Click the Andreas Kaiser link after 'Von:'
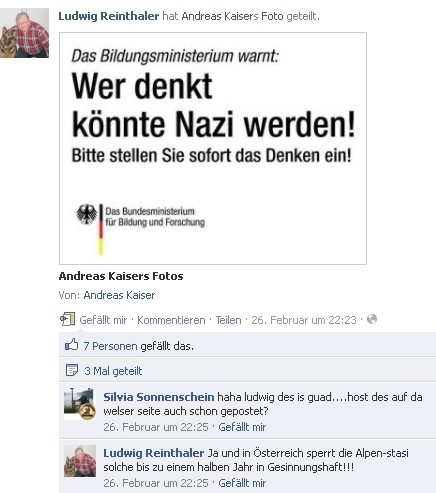Screen dimensions: 436x493 [119, 295]
